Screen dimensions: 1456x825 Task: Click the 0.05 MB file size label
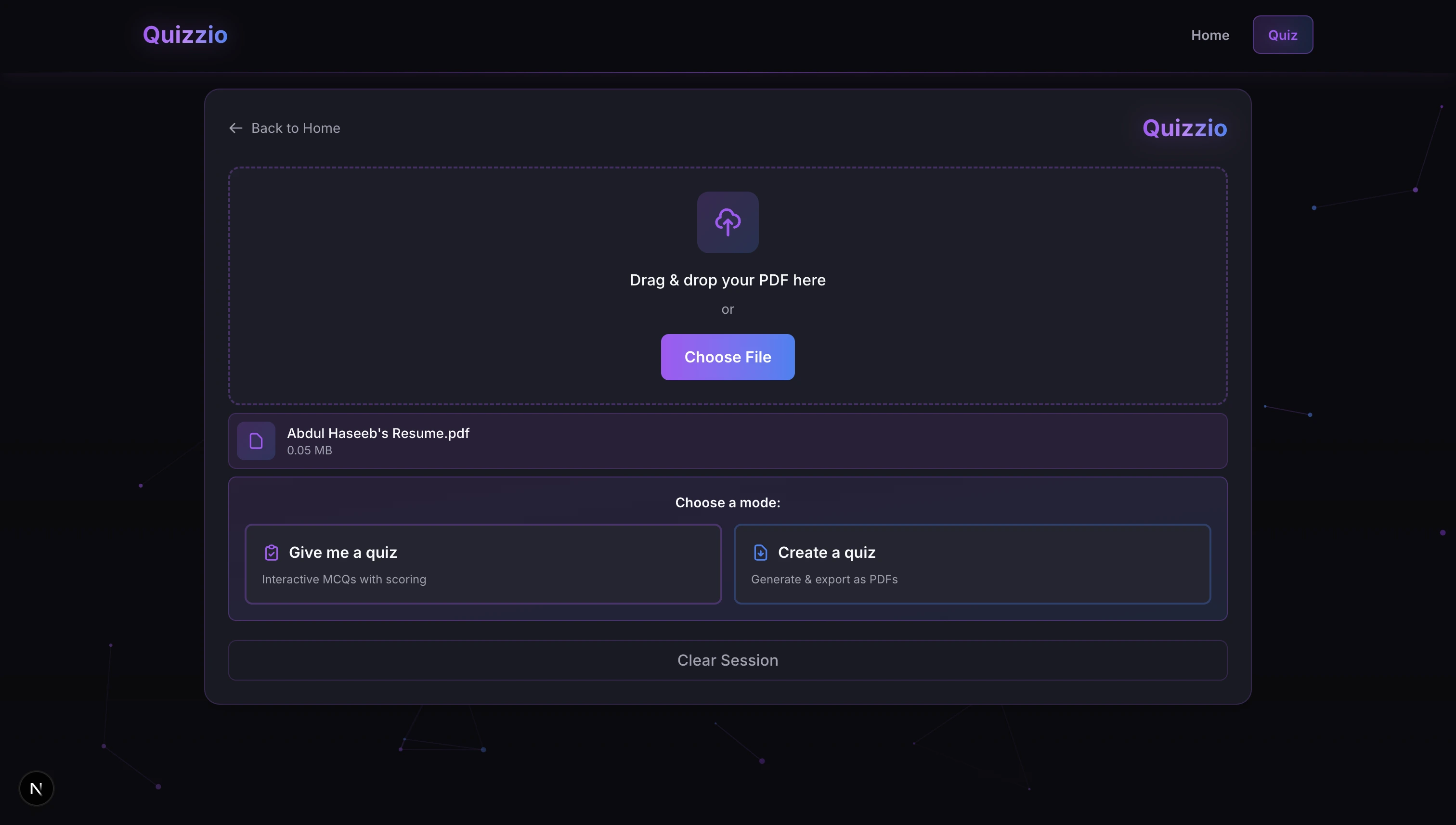(310, 451)
